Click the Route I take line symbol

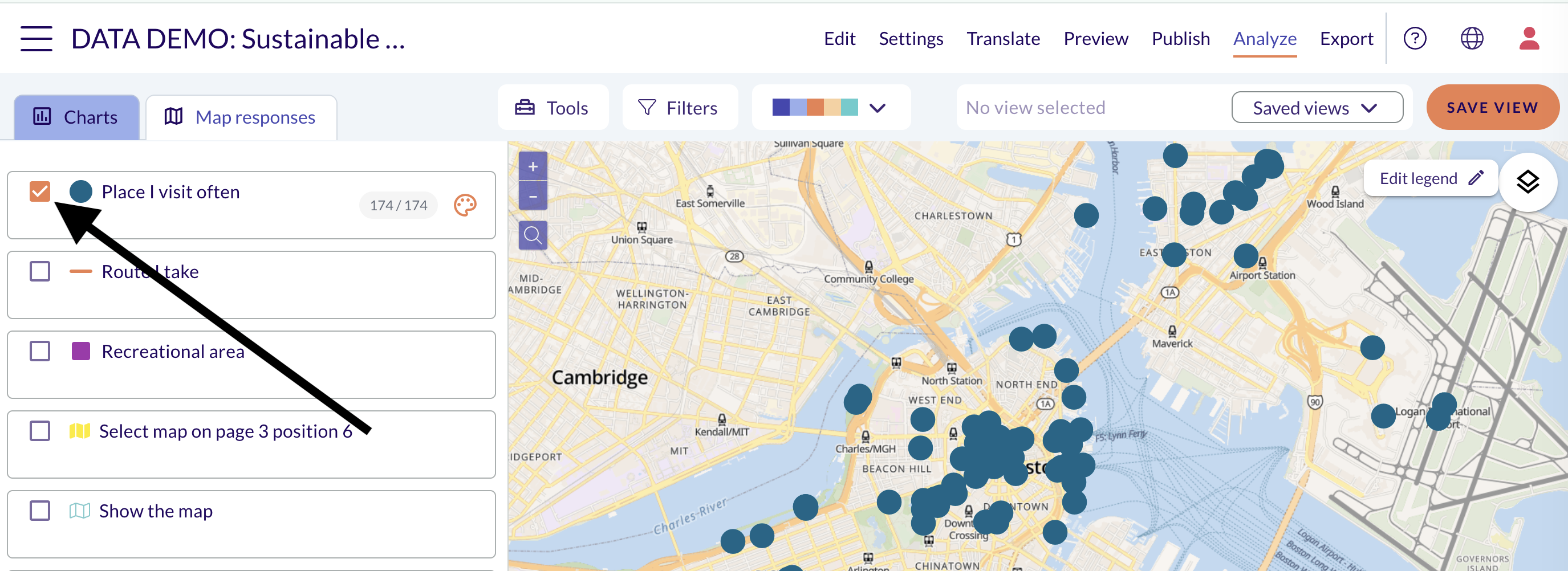[81, 272]
